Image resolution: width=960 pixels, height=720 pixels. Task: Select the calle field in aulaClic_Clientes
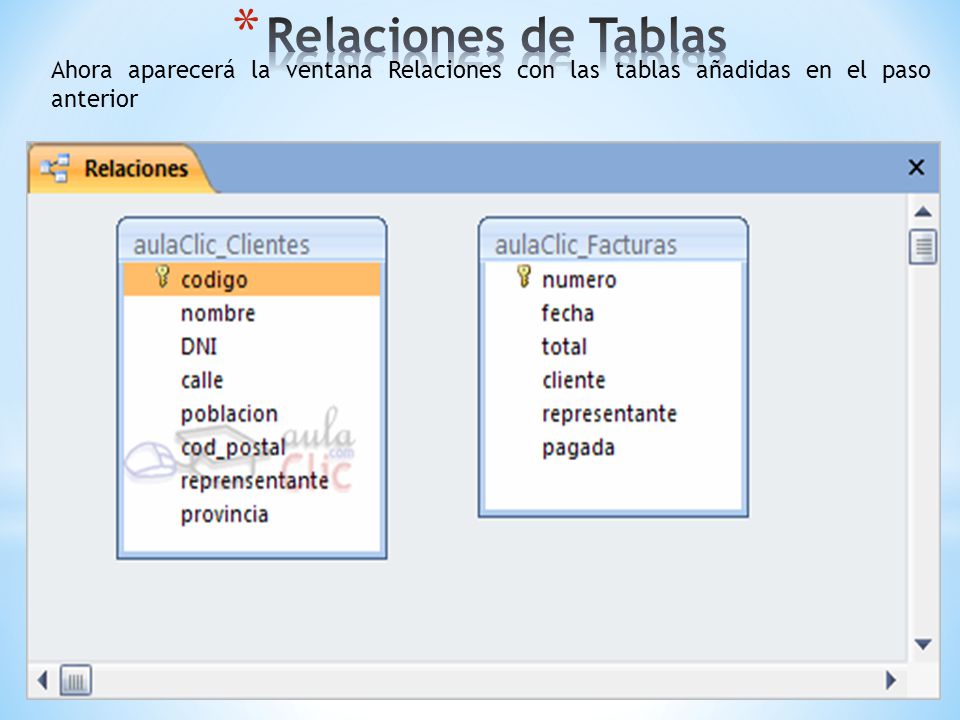pyautogui.click(x=252, y=381)
